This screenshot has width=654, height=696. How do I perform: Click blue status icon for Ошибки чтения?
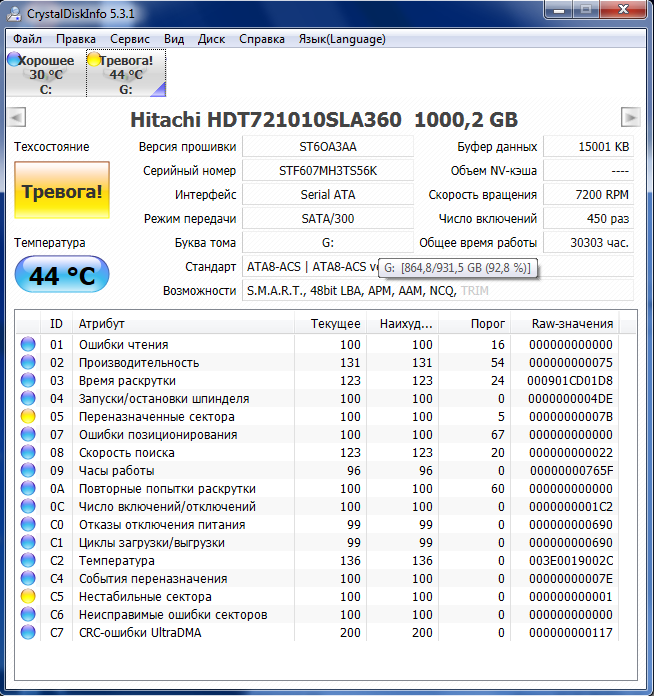click(28, 345)
